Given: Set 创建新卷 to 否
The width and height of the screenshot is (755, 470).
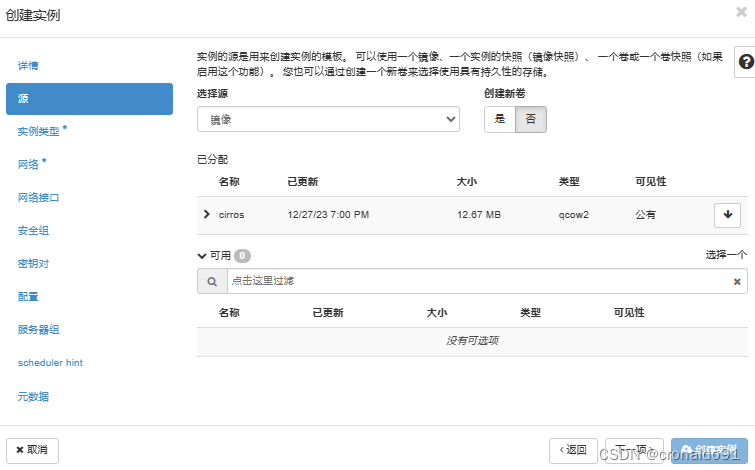Looking at the screenshot, I should [x=531, y=119].
